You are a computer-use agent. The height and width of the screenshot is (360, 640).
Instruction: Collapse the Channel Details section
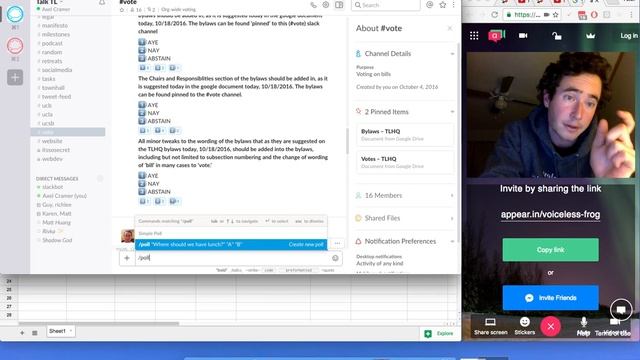(x=452, y=53)
